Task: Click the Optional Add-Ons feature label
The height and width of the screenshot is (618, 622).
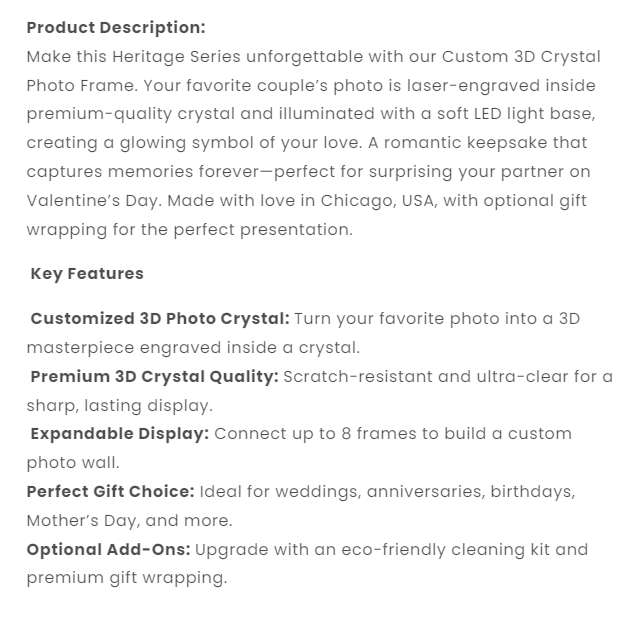Action: click(x=108, y=549)
